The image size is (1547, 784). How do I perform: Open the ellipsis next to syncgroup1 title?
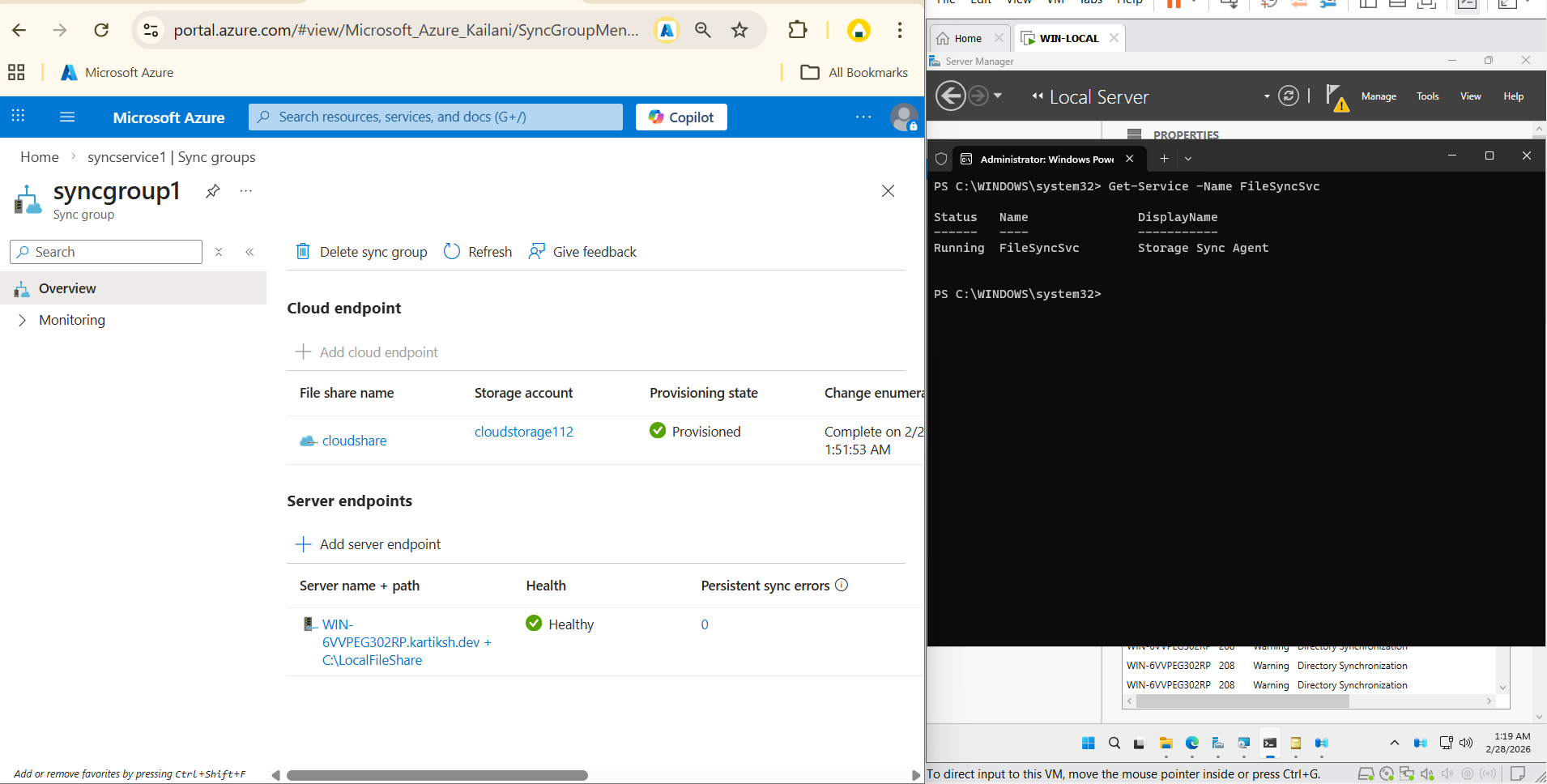[246, 191]
